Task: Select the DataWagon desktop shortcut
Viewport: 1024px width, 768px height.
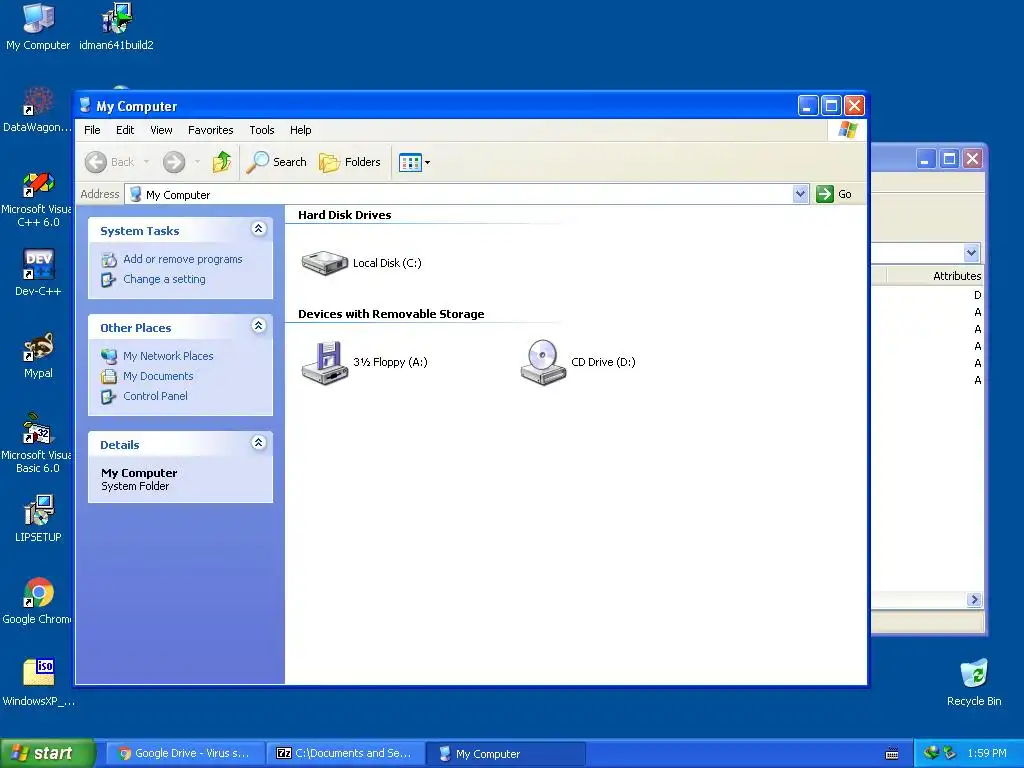Action: (37, 110)
